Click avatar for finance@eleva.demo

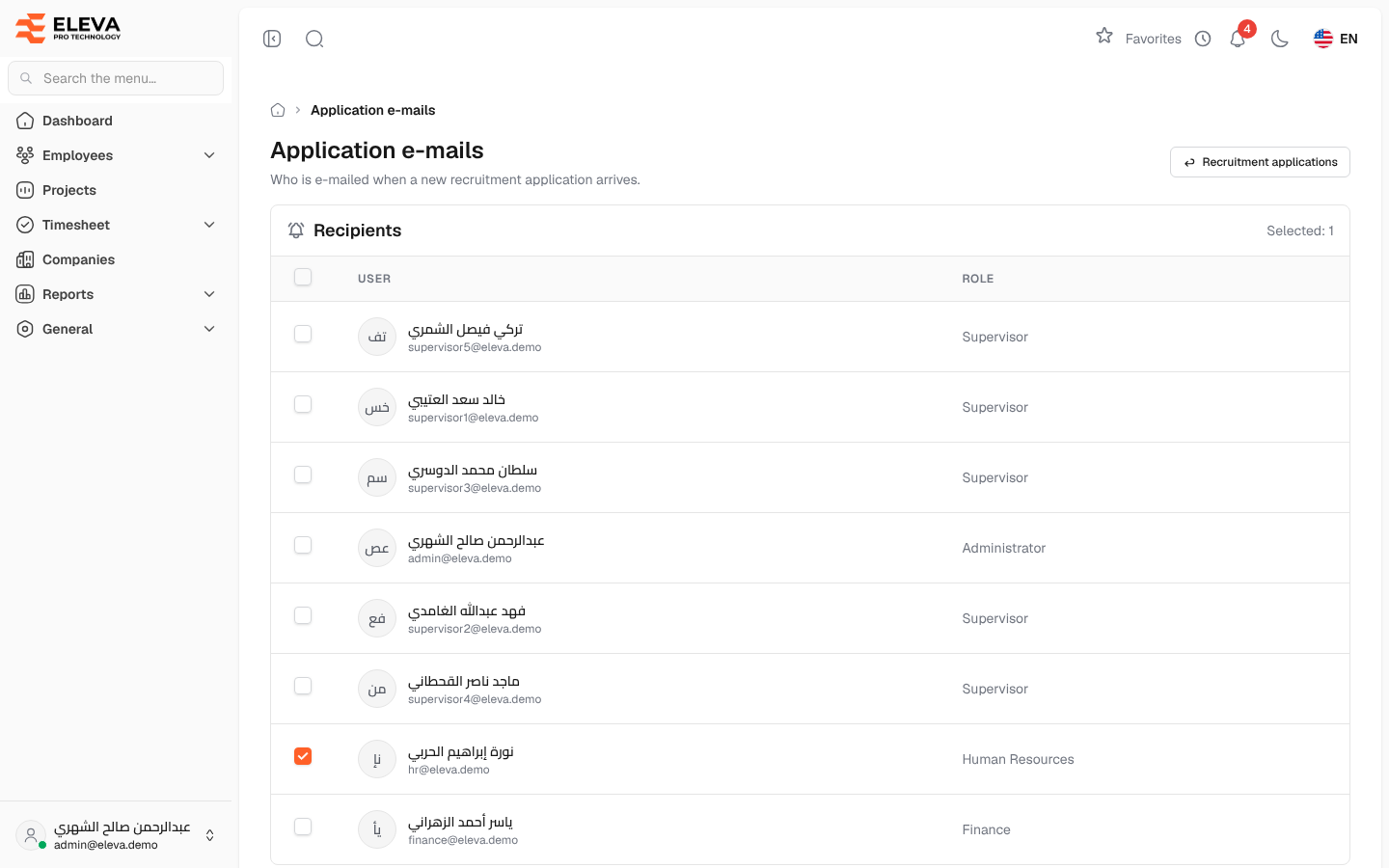point(377,829)
